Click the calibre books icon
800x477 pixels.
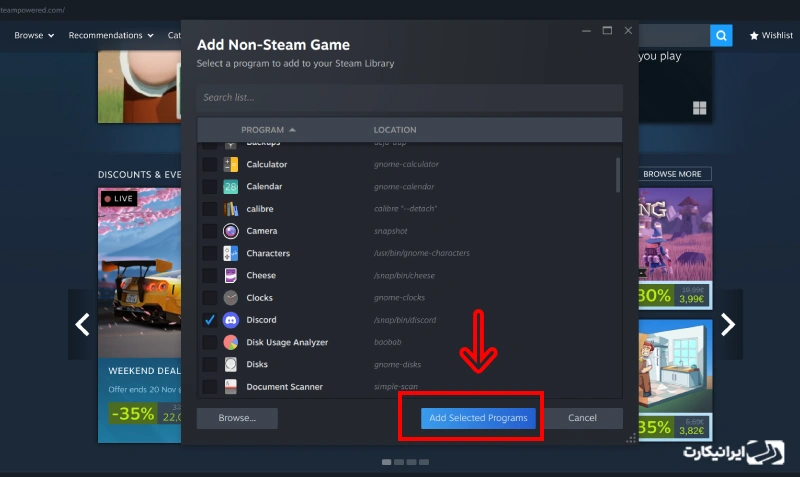click(231, 209)
